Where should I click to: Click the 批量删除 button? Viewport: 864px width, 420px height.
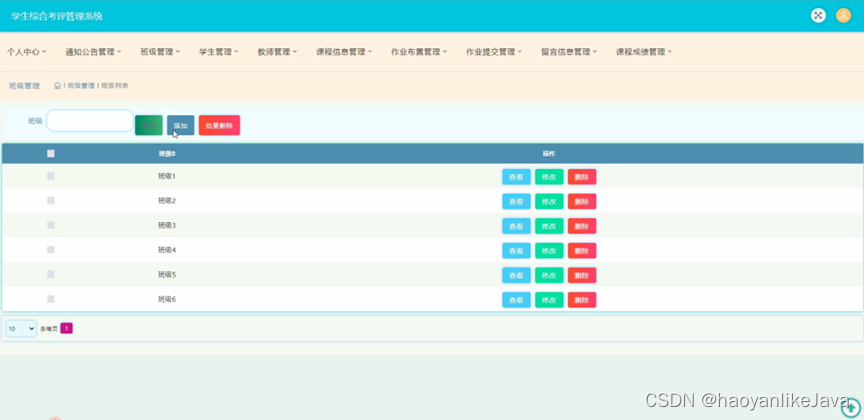[x=219, y=125]
